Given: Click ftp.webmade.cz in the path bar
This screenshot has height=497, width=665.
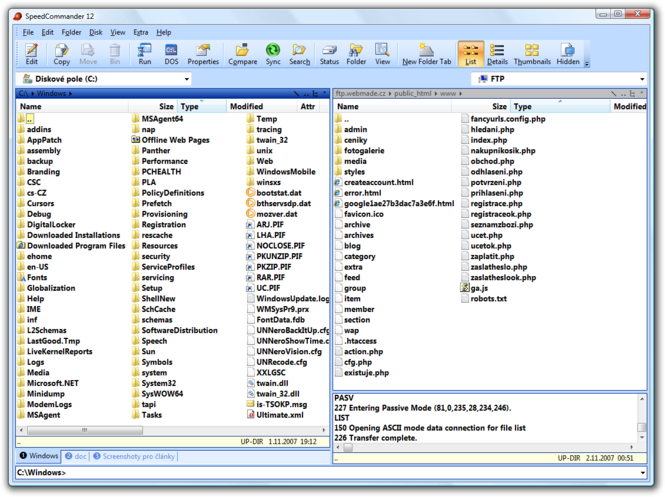Looking at the screenshot, I should 360,93.
